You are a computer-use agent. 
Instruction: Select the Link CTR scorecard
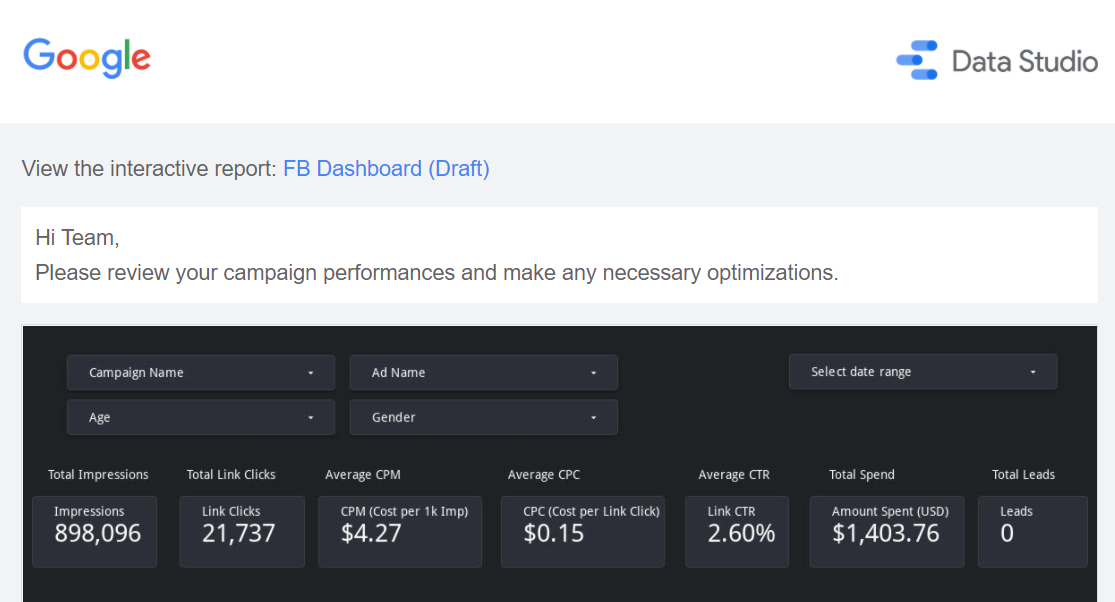coord(737,531)
